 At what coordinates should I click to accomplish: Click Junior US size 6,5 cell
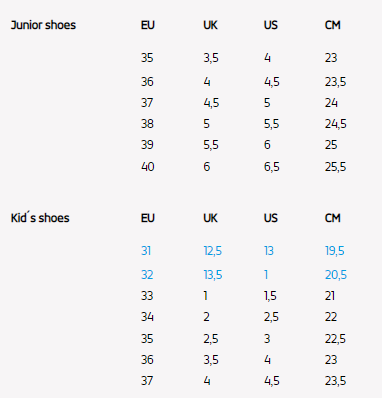272,167
